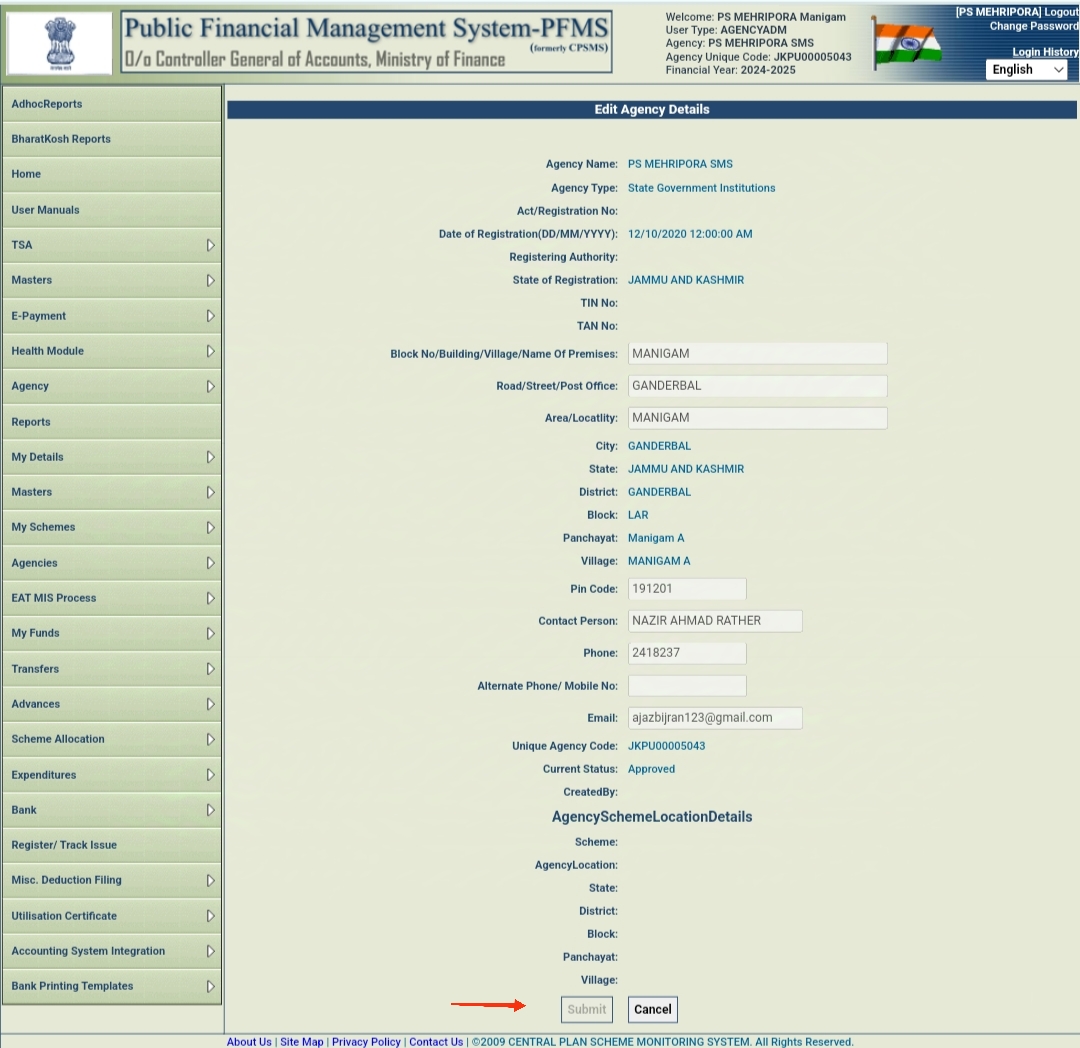Click Unique Agency Code 'JKPU00005043' value
The height and width of the screenshot is (1048, 1080).
coord(666,746)
